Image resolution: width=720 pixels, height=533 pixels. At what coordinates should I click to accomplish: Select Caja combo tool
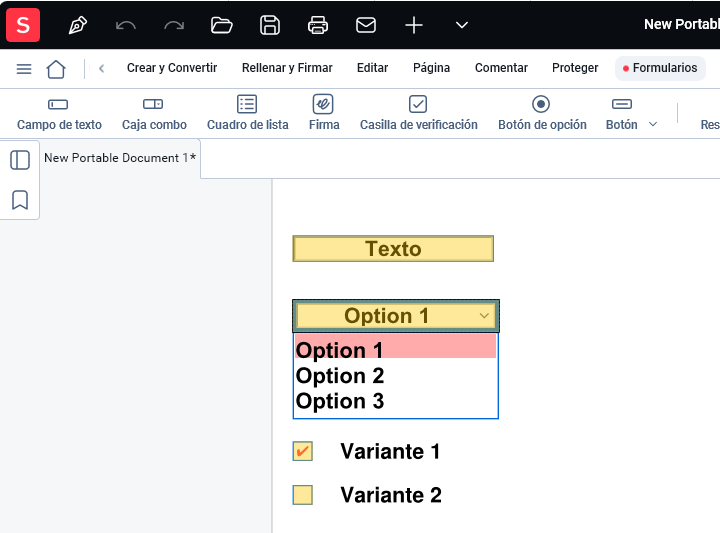[154, 113]
